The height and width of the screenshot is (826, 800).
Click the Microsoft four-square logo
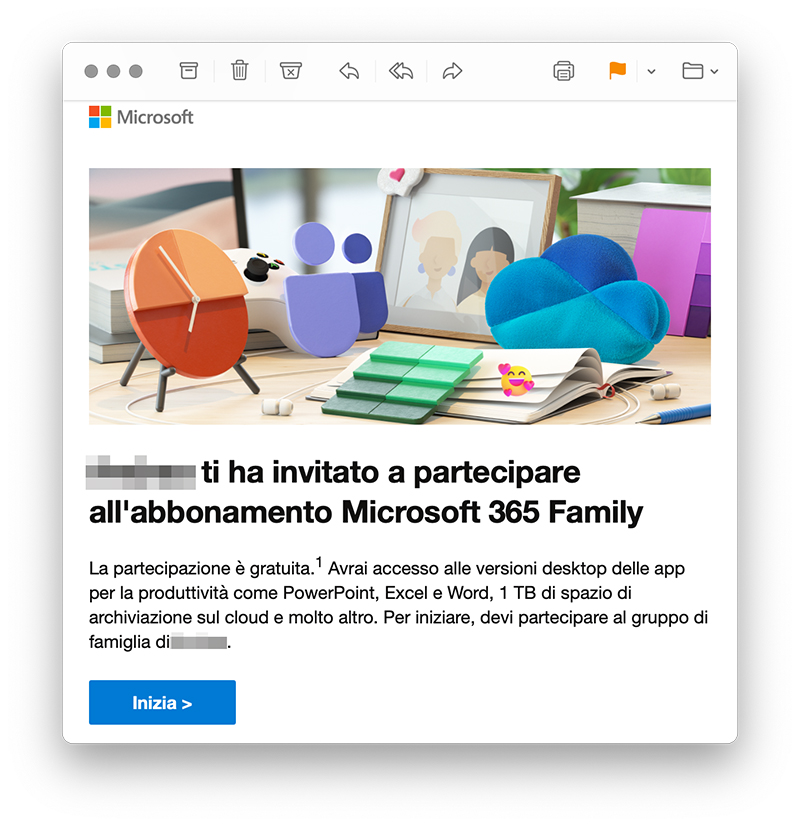101,117
